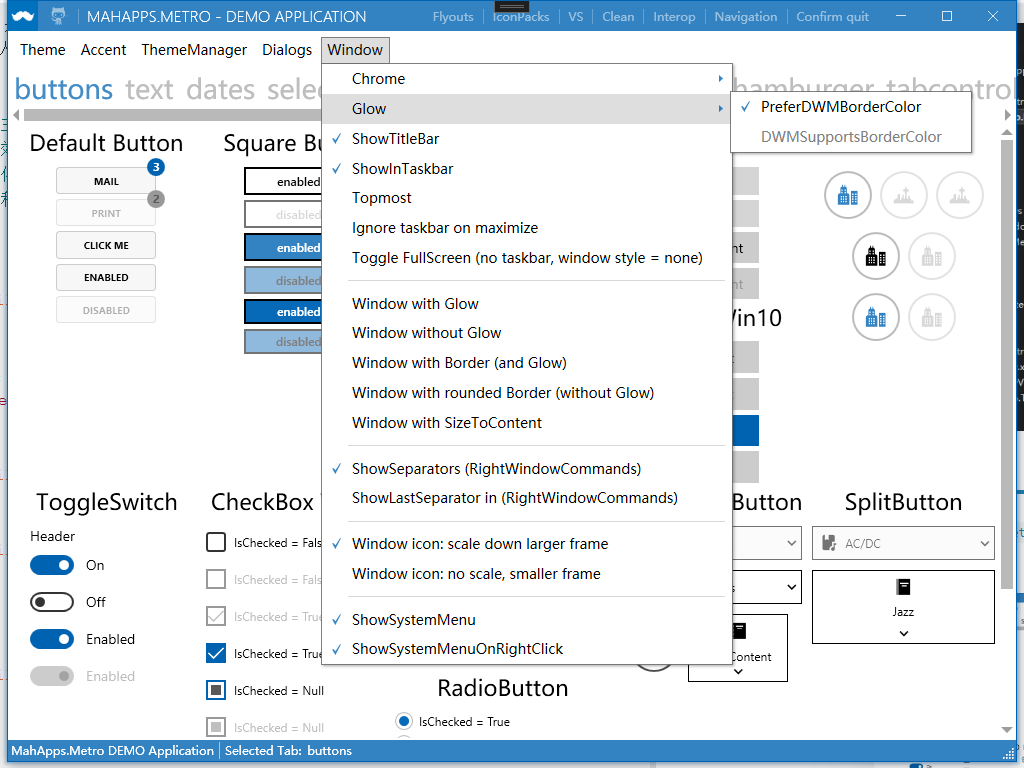Select the 'IsChecked = True' radio button
The image size is (1024, 768).
tap(404, 721)
